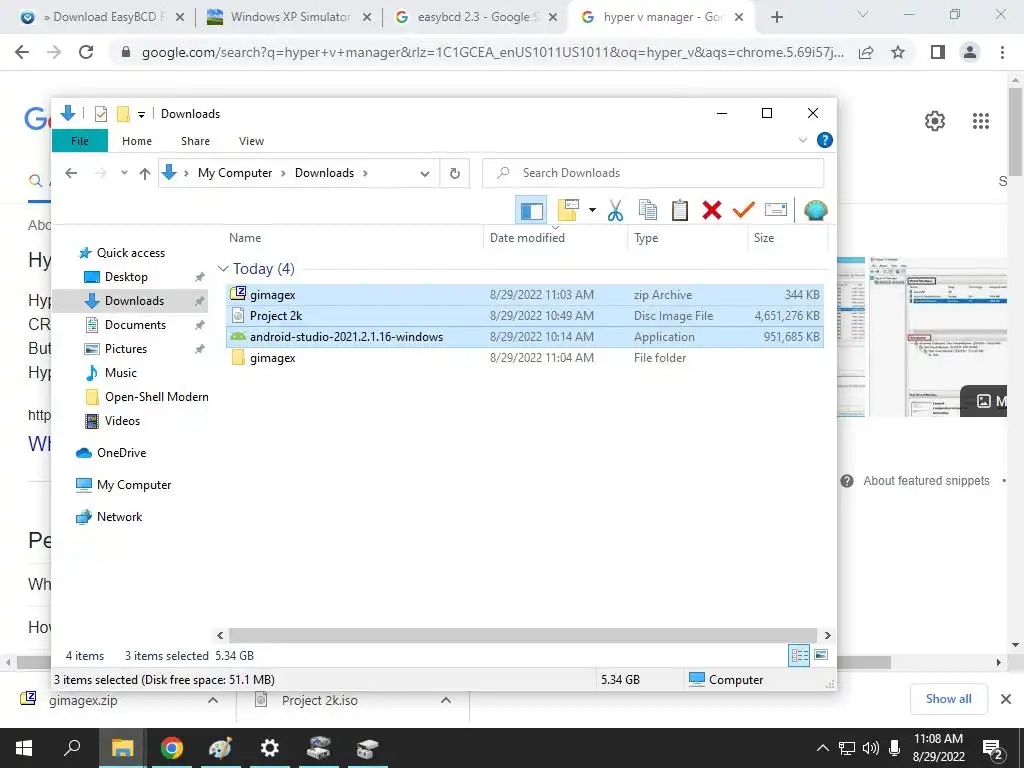
Task: Sort files by Date modified column
Action: (556, 238)
